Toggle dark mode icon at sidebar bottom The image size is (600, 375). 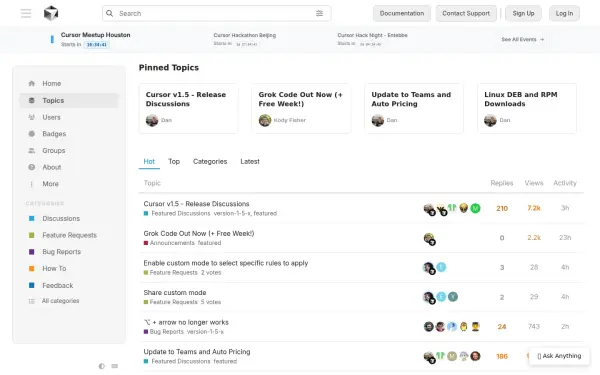click(102, 366)
